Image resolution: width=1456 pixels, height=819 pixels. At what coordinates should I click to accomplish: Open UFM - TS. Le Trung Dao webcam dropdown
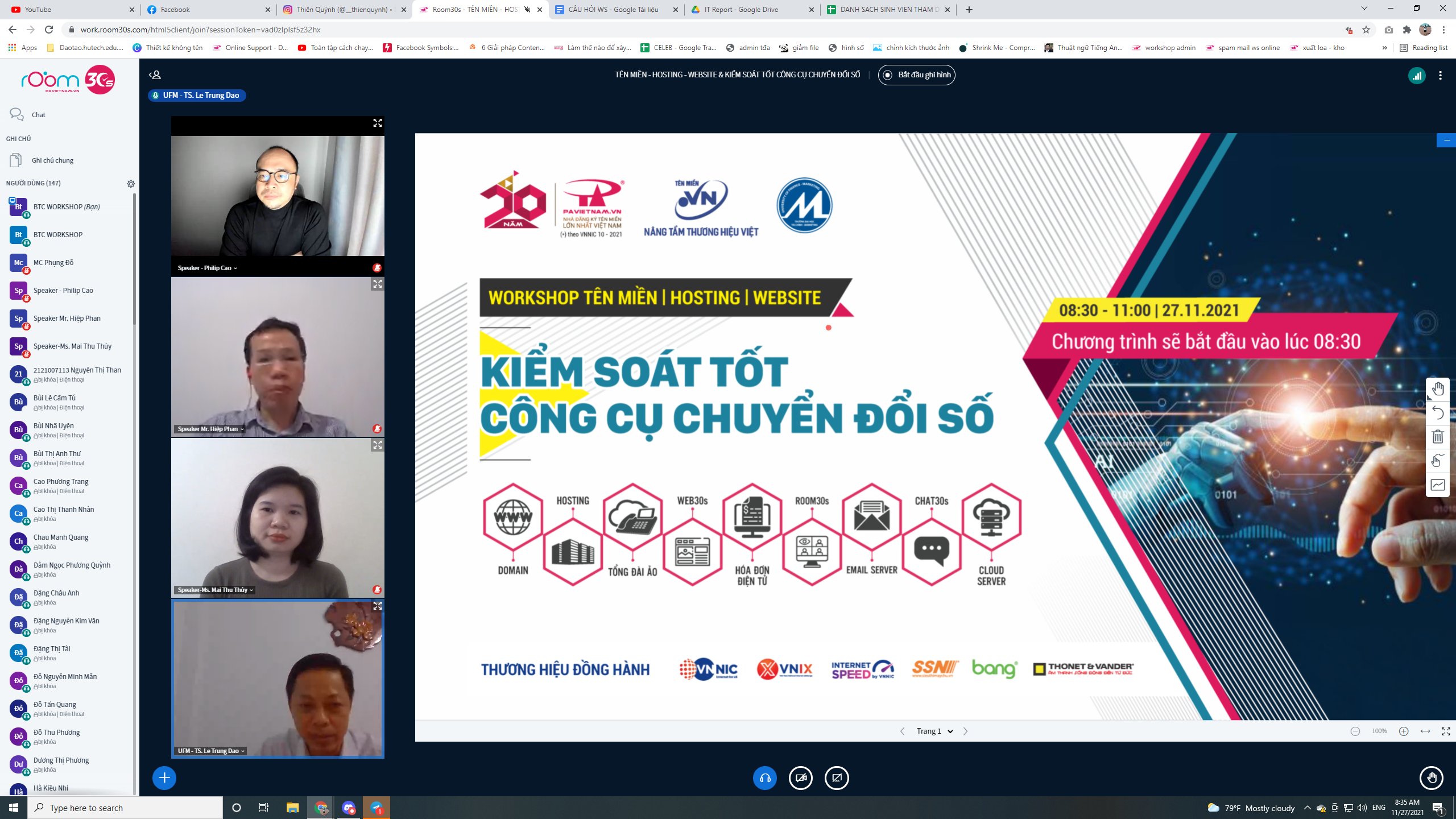point(211,751)
